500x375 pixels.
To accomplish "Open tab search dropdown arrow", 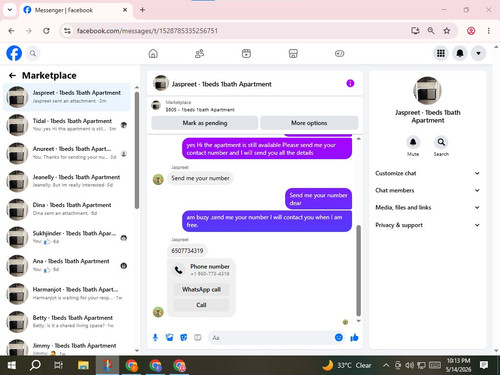I will [10, 10].
